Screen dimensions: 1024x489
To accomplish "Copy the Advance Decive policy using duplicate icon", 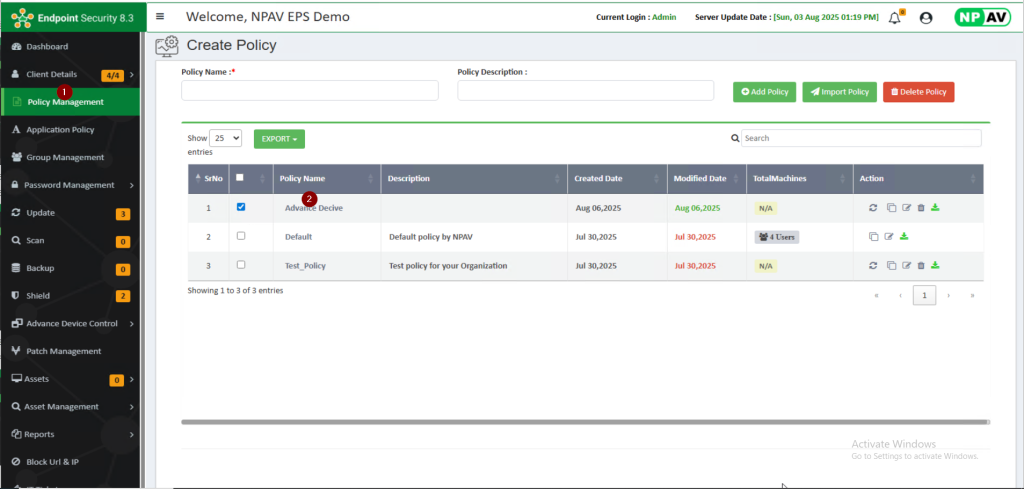I will (x=890, y=208).
